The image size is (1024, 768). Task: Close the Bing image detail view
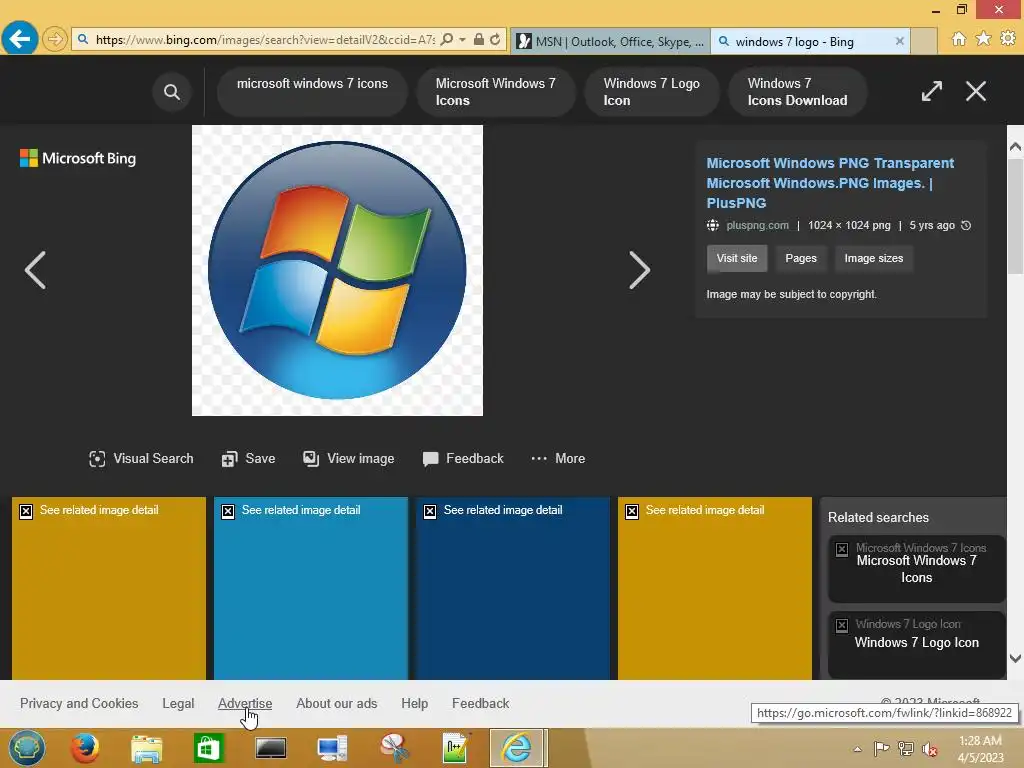click(x=976, y=91)
